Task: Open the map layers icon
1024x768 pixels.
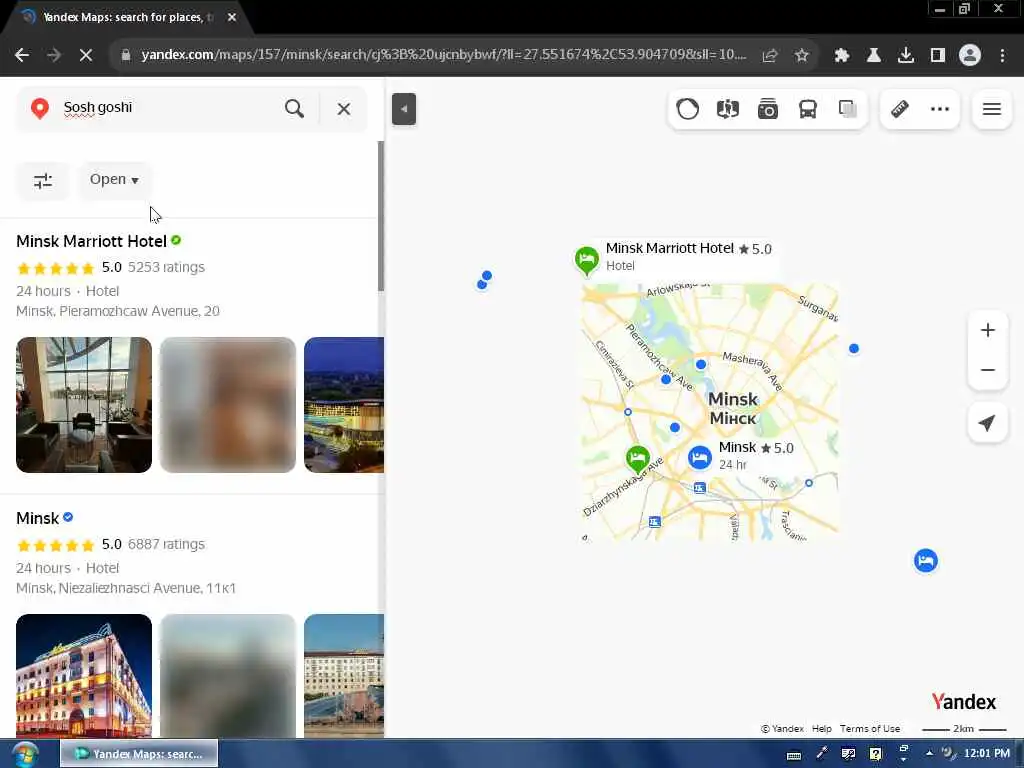Action: [x=848, y=109]
